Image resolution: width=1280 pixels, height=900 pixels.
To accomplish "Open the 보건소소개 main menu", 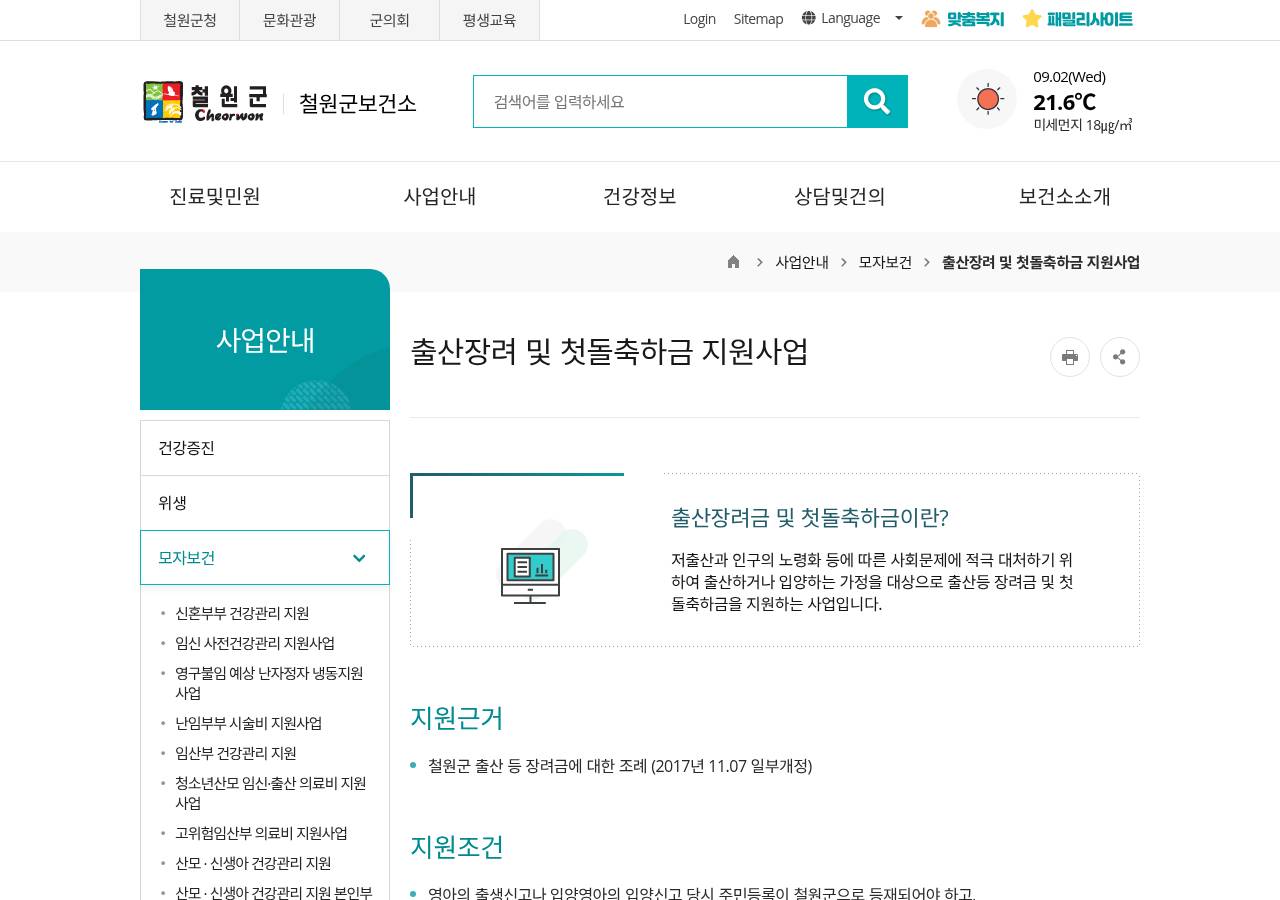I will click(x=1065, y=196).
